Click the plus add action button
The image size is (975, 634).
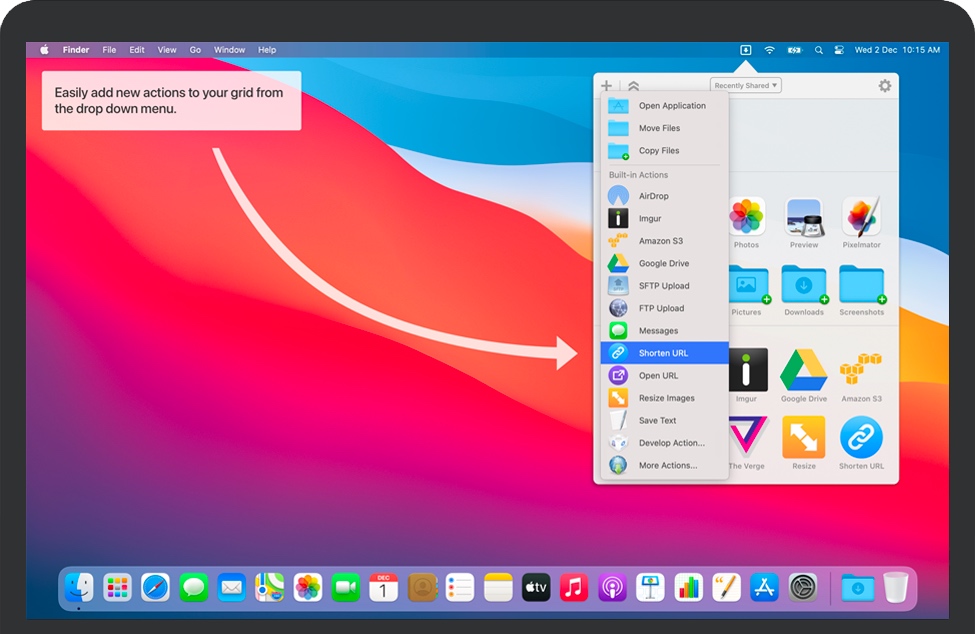click(607, 86)
